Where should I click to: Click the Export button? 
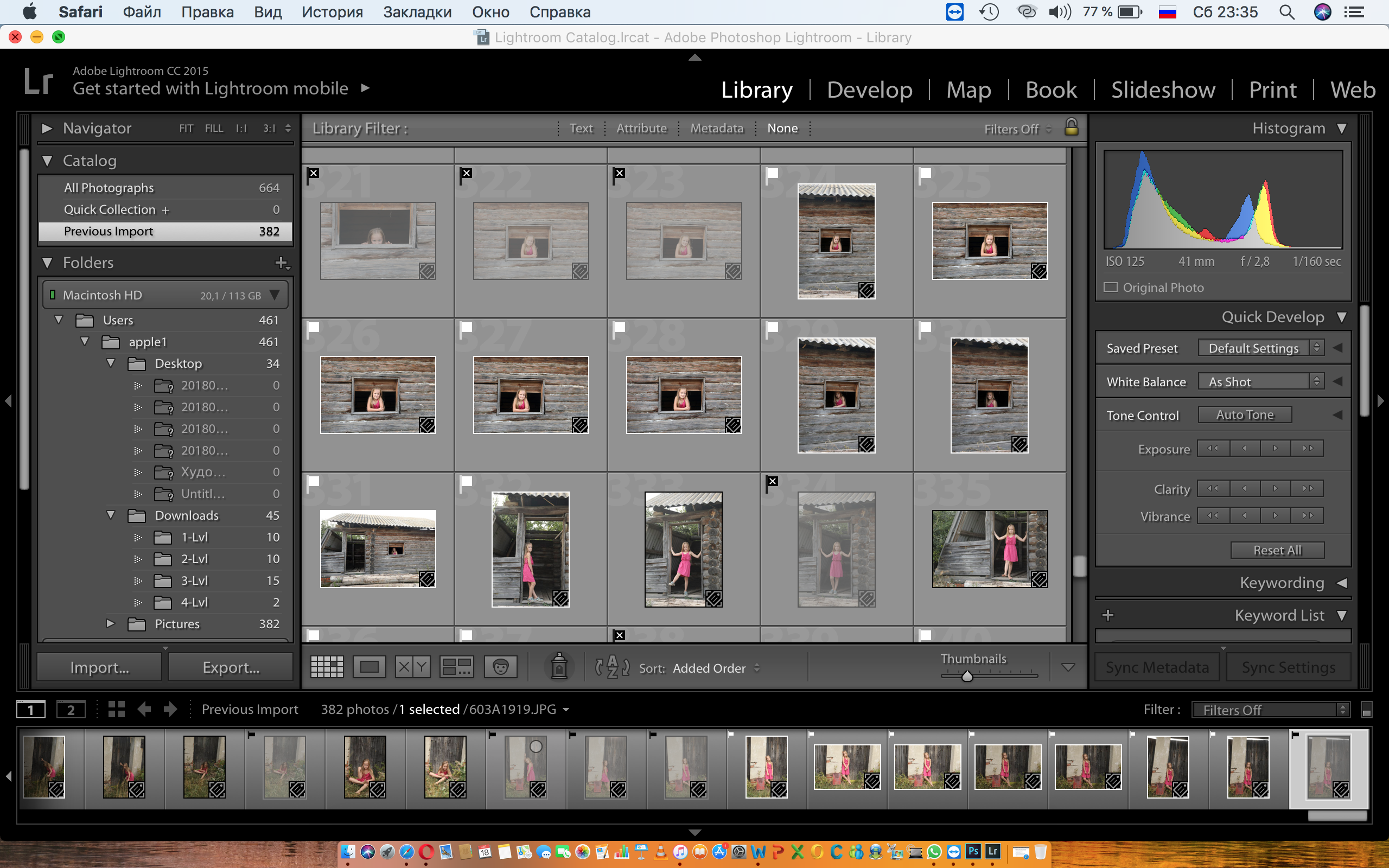click(x=231, y=667)
